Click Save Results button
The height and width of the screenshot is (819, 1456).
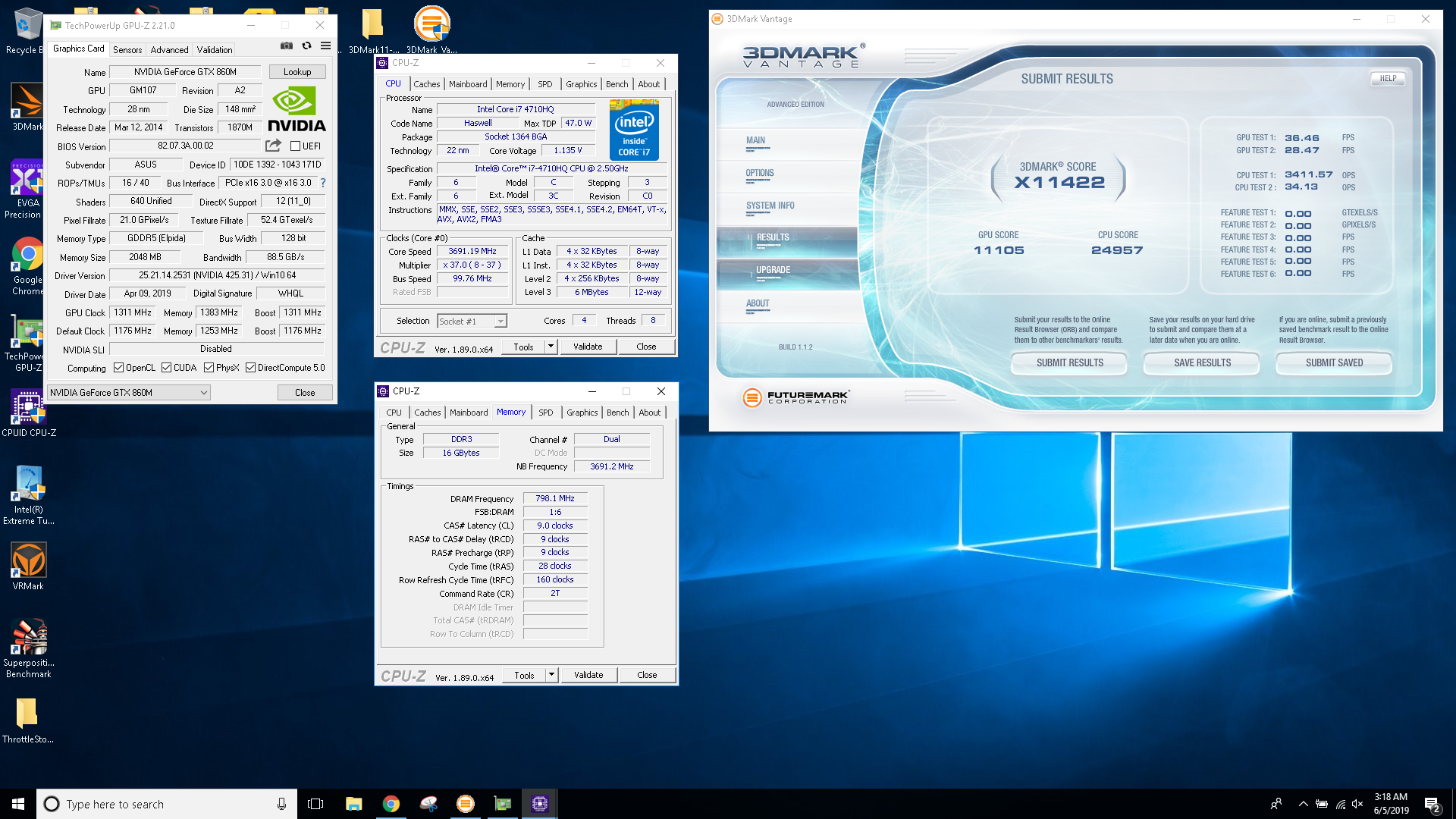pos(1202,363)
